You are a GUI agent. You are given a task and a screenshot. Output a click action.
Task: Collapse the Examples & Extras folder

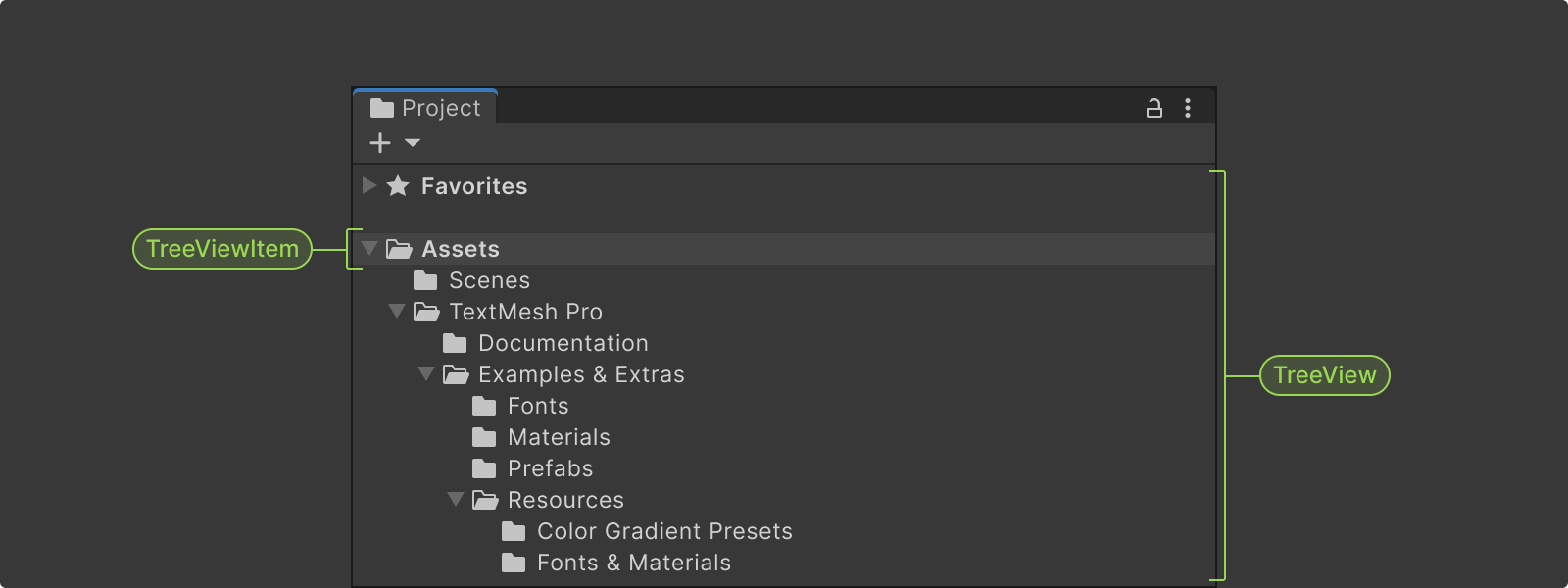426,373
